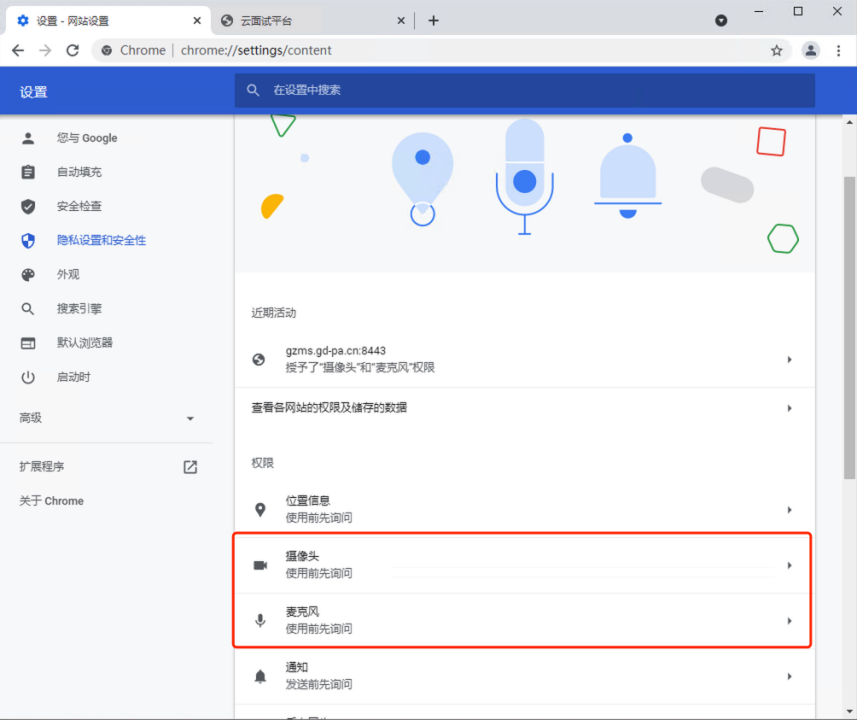Expand 通知 permission arrow
Viewport: 857px width, 720px height.
(x=789, y=676)
